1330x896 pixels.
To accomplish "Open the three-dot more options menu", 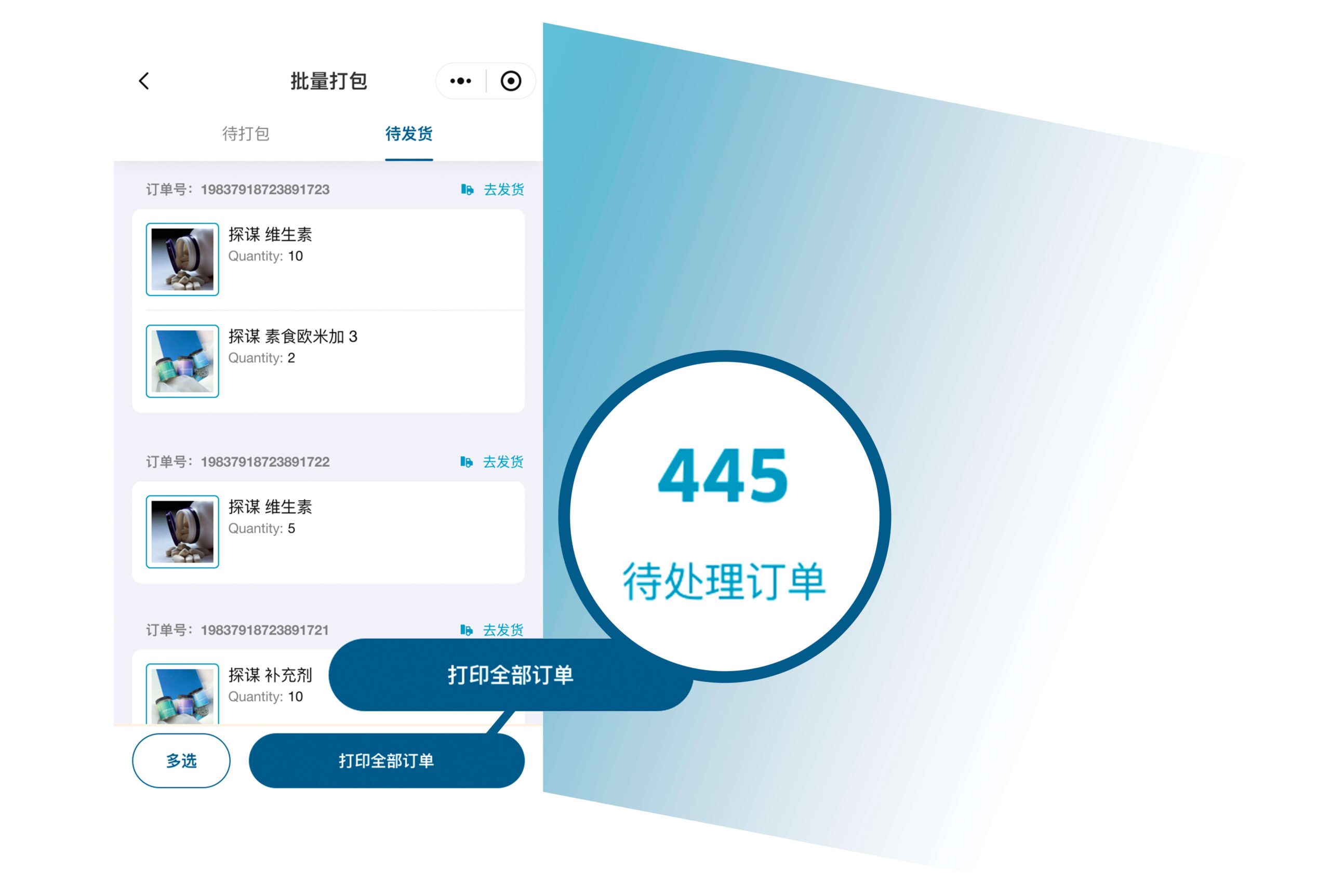I will (x=461, y=81).
